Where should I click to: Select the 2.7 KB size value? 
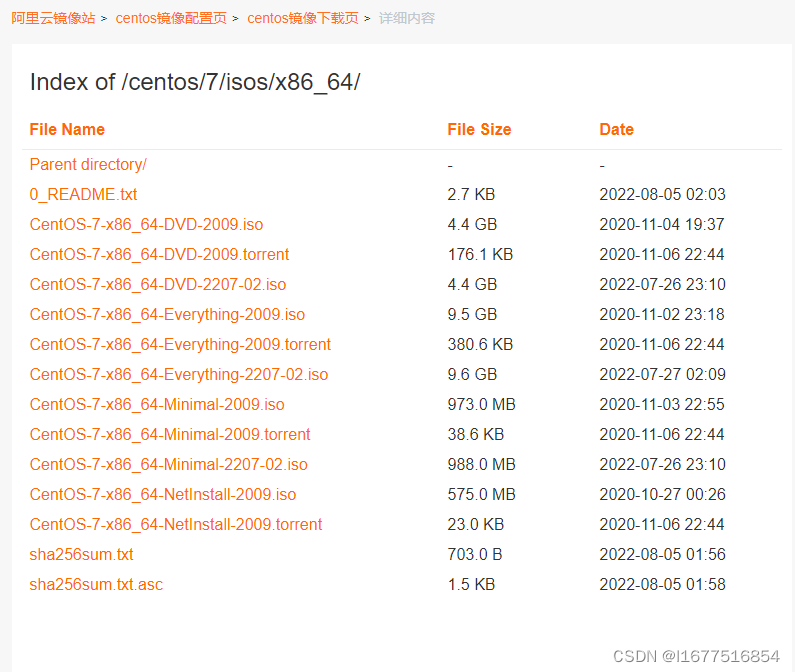[x=471, y=194]
